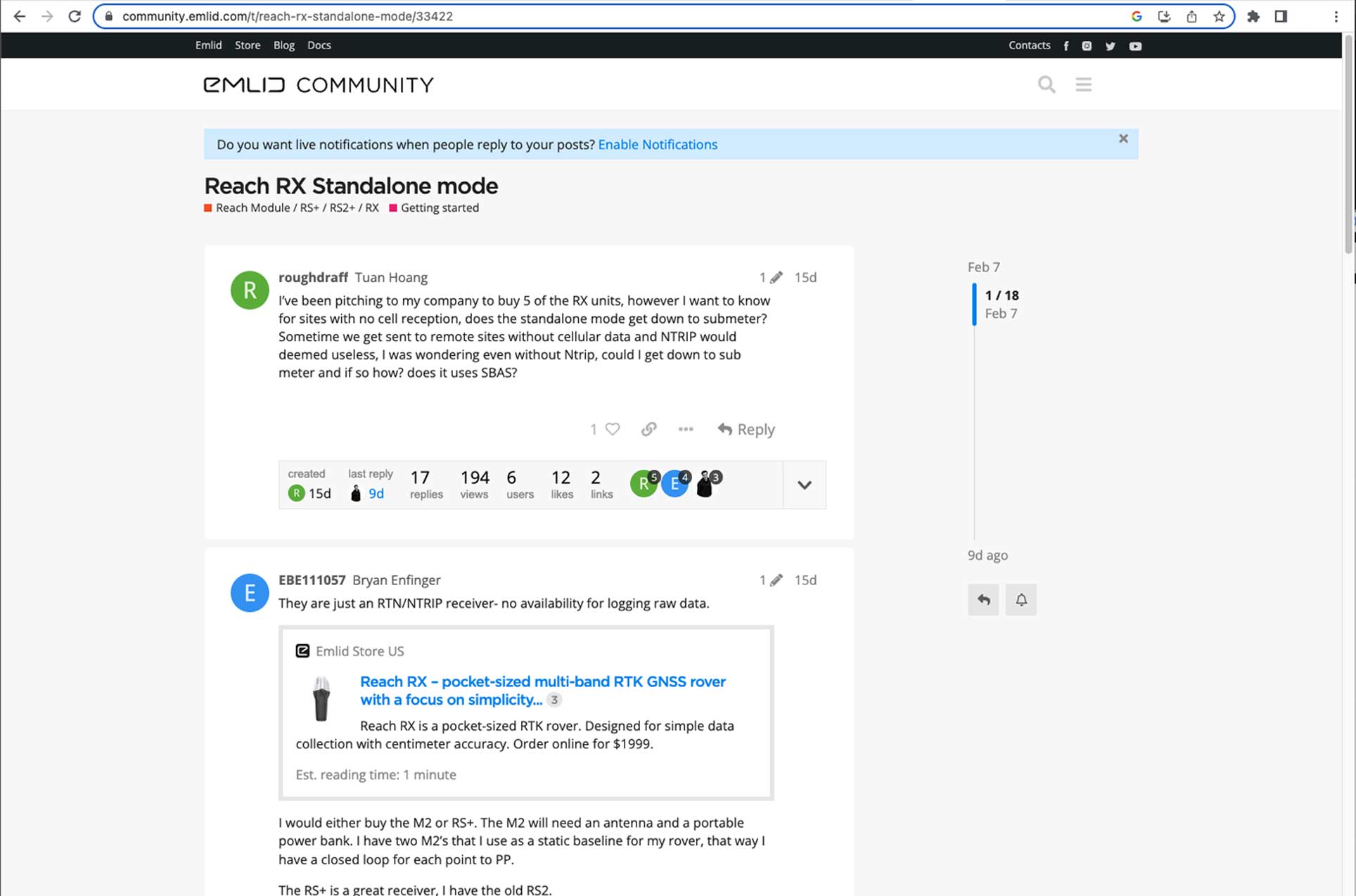The width and height of the screenshot is (1356, 896).
Task: Go back using browser back arrow
Action: [19, 16]
